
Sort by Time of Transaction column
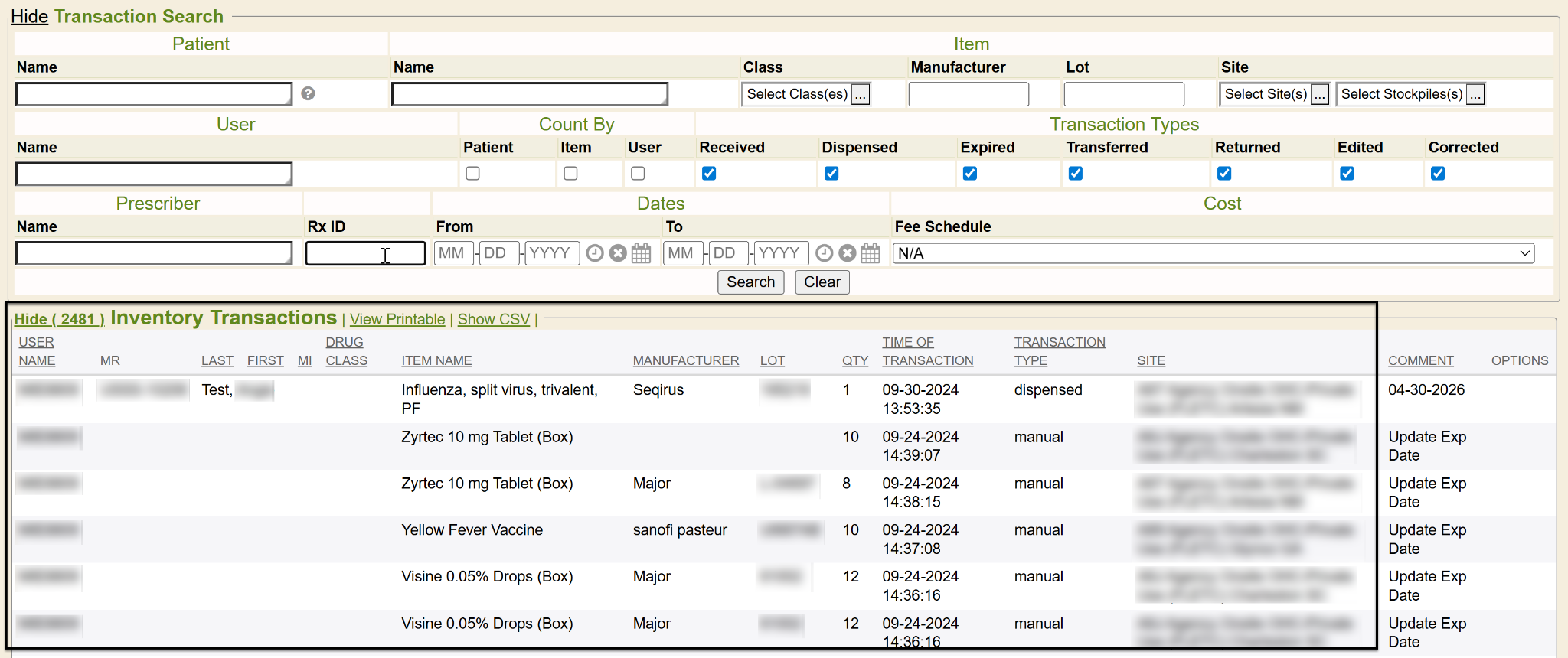[x=927, y=352]
